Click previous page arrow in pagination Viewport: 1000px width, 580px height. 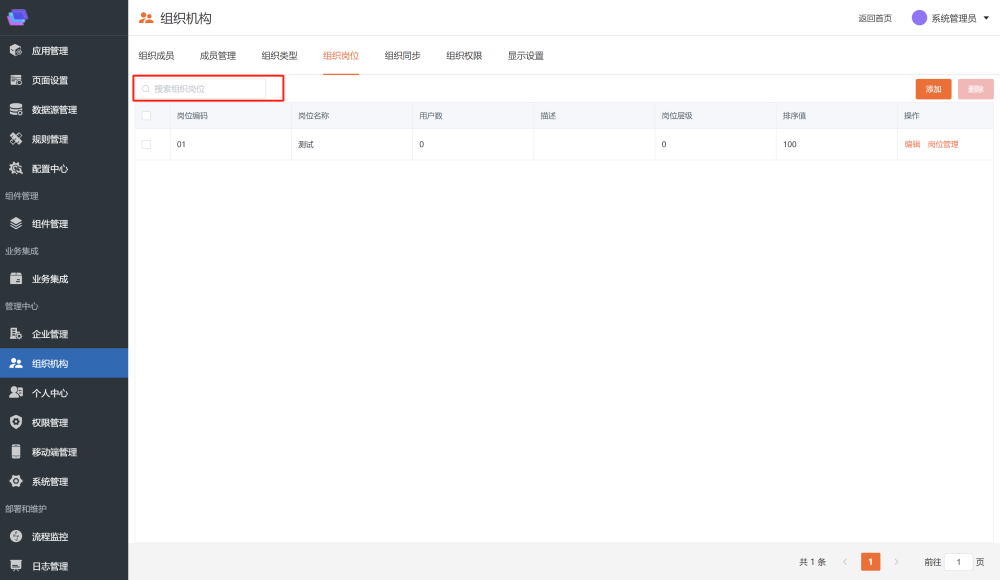(845, 562)
